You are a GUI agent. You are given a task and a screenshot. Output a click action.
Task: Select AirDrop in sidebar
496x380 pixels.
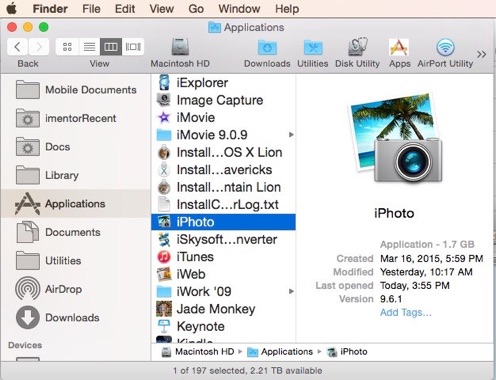tap(76, 289)
